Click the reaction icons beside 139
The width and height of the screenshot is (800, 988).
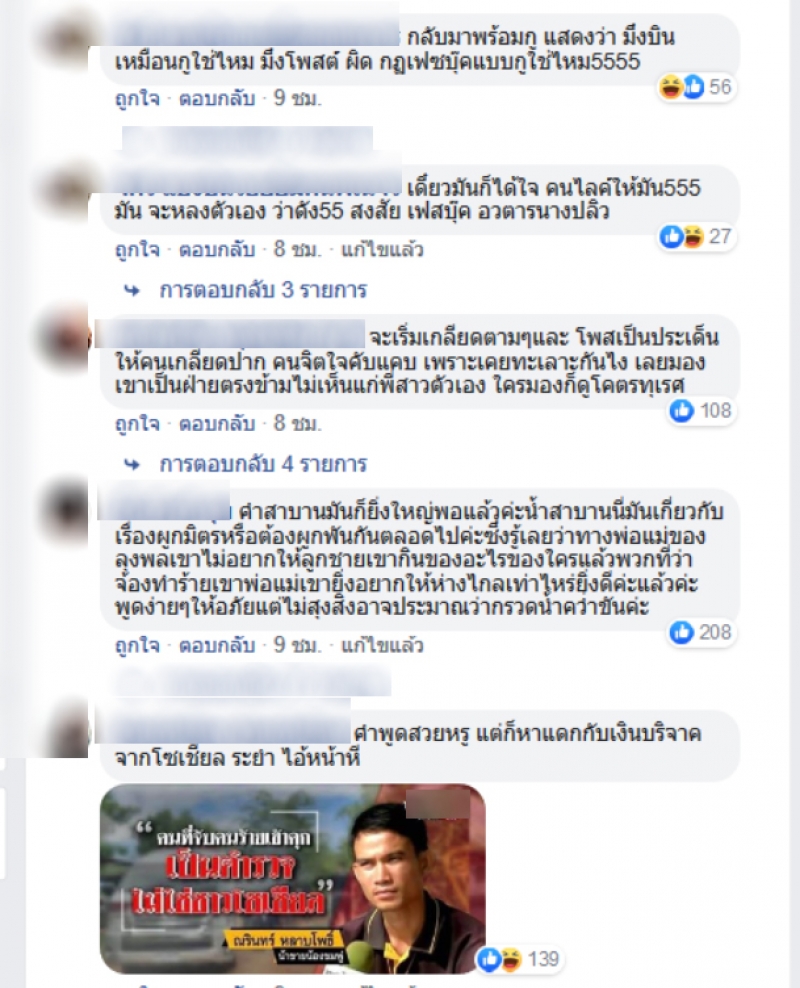pyautogui.click(x=500, y=959)
